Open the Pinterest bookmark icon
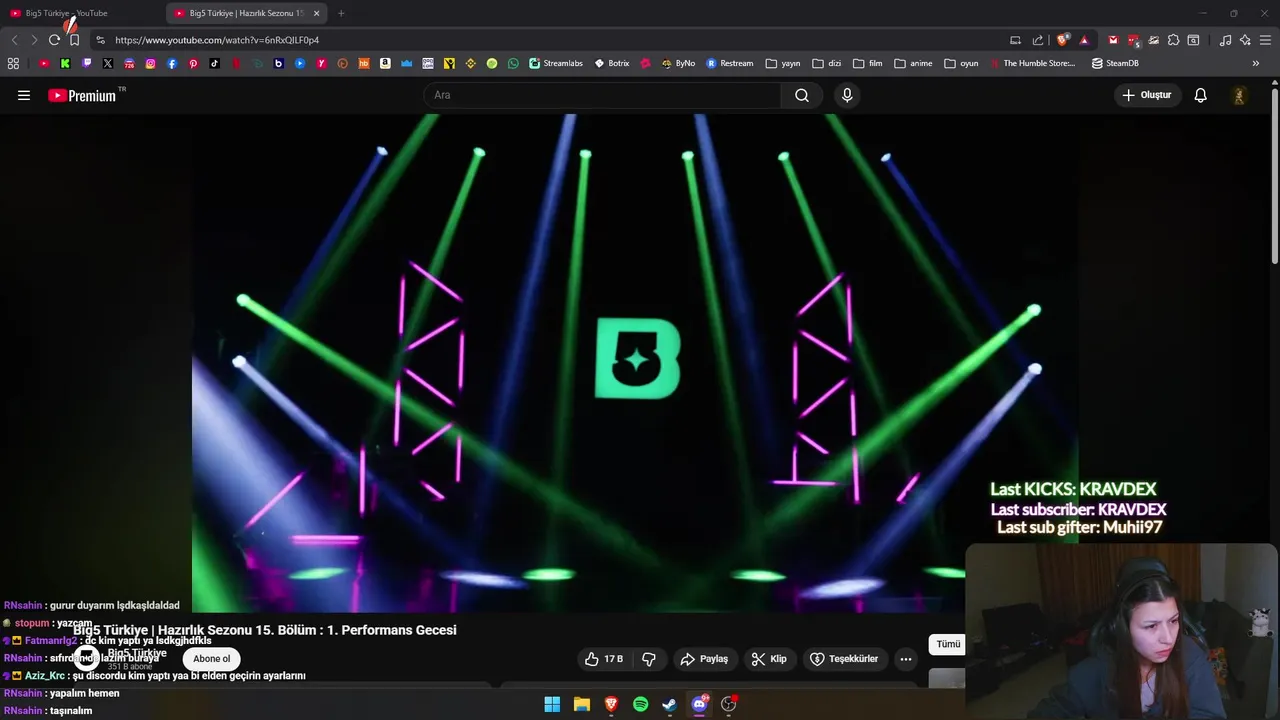The image size is (1280, 720). point(193,63)
